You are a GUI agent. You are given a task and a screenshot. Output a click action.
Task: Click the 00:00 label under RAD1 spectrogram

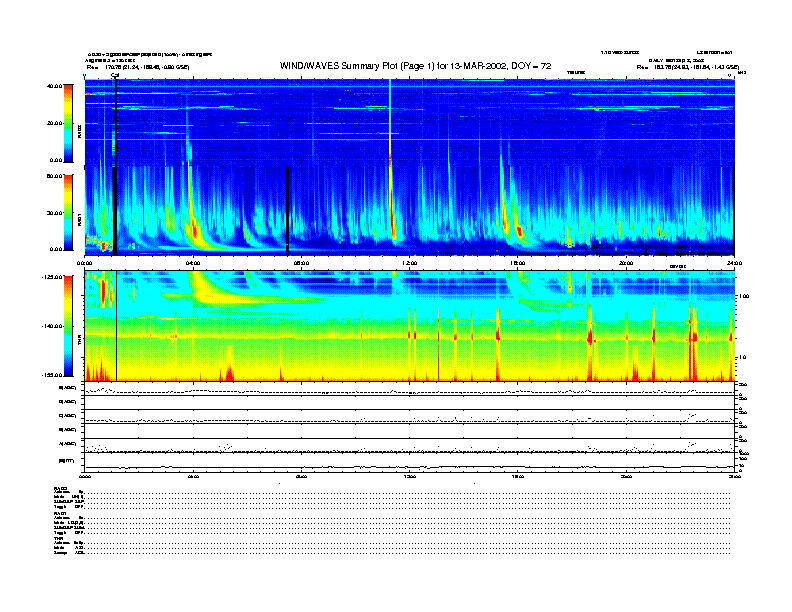(85, 263)
